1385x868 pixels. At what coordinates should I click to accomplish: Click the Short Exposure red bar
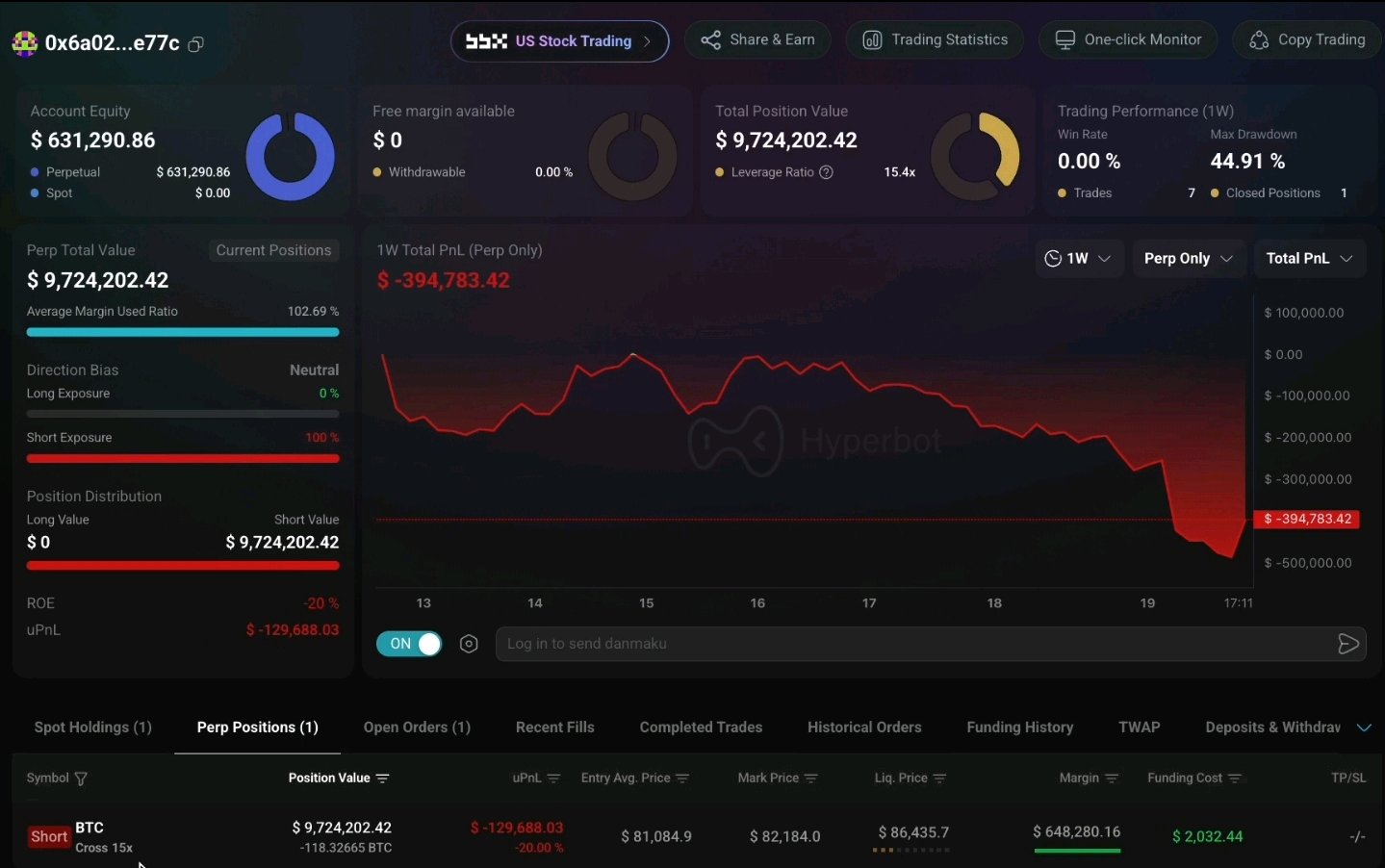pos(183,459)
